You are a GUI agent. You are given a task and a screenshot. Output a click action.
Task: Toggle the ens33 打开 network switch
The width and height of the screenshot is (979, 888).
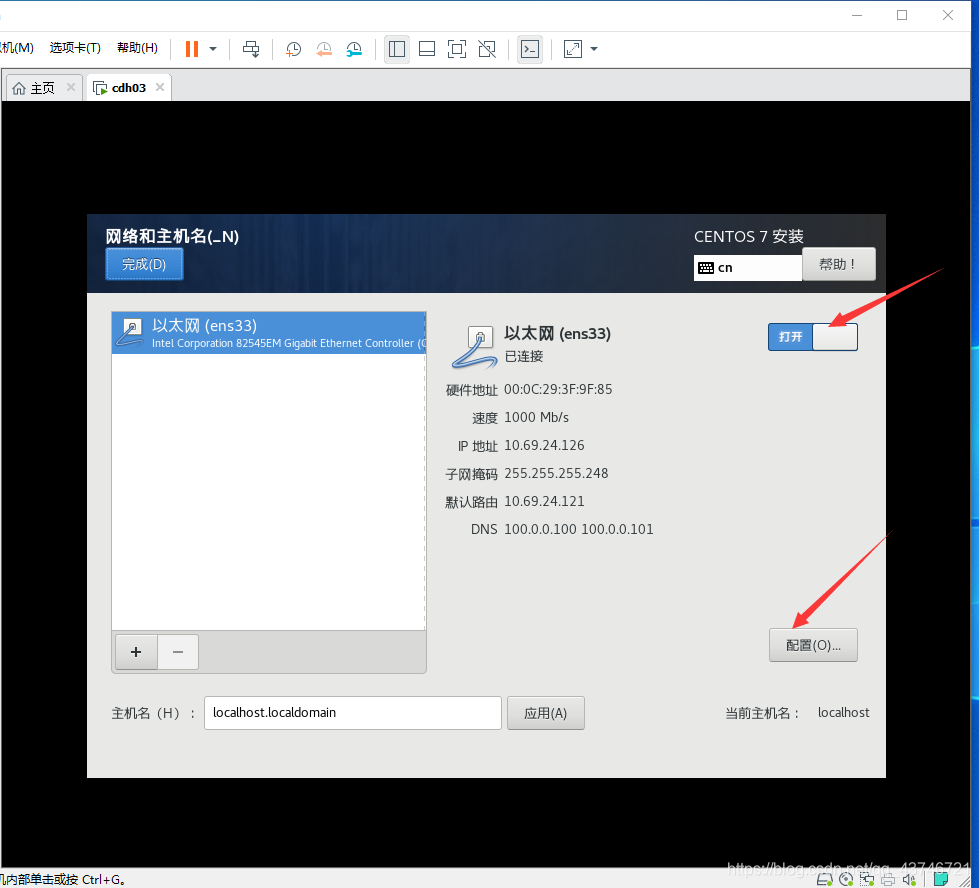tap(812, 337)
